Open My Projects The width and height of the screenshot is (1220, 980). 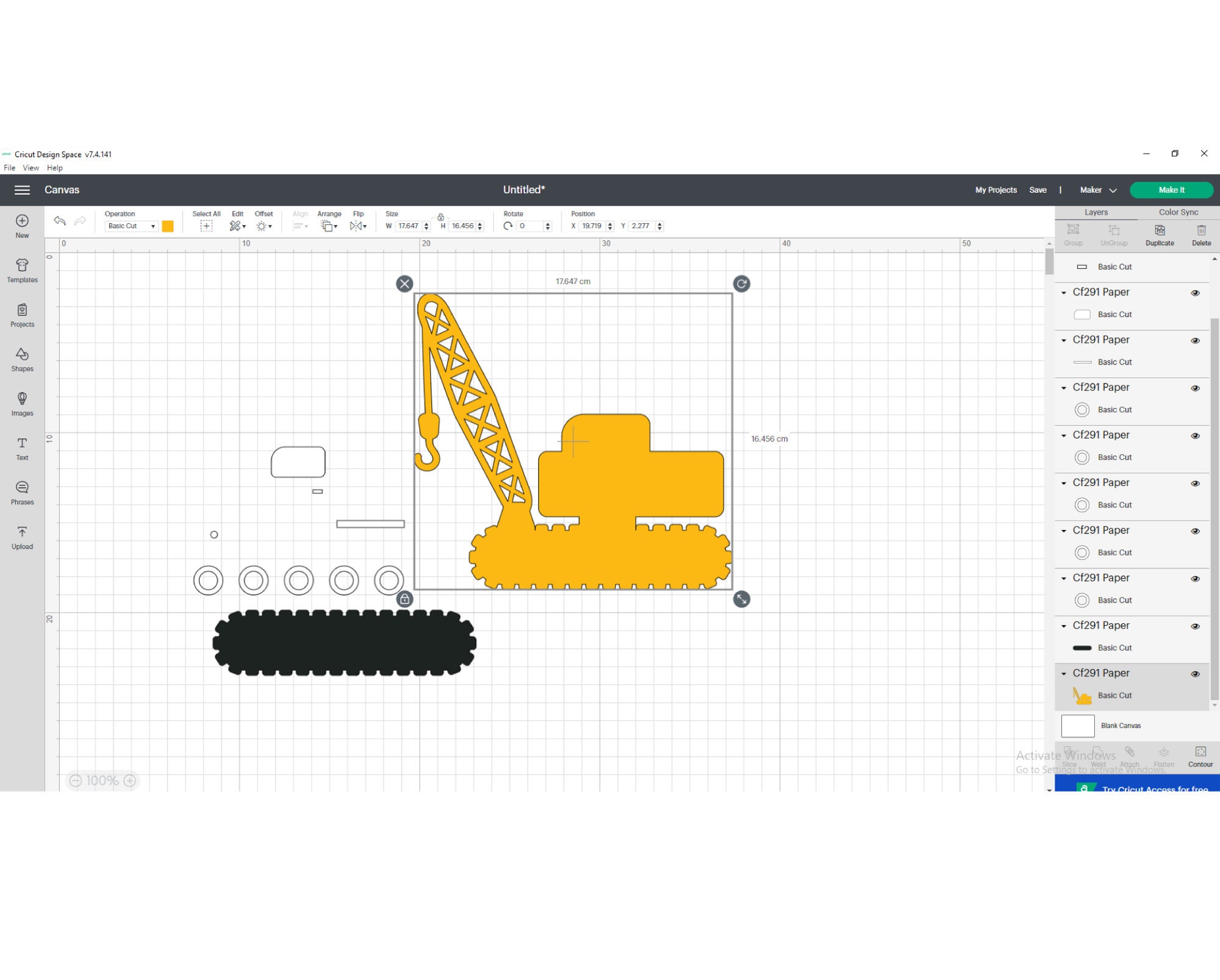[x=996, y=190]
